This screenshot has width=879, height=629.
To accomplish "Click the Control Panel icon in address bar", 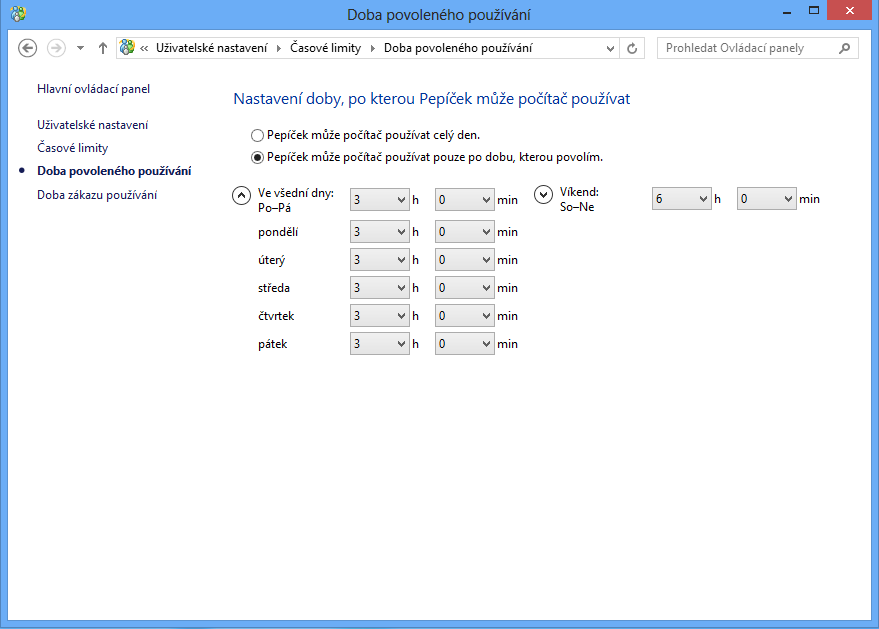I will 127,48.
